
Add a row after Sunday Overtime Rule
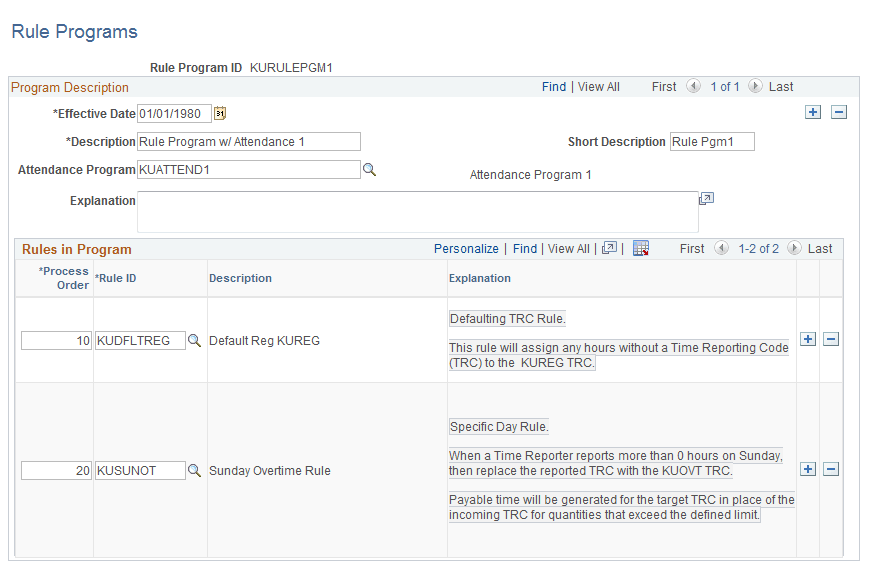[x=808, y=470]
